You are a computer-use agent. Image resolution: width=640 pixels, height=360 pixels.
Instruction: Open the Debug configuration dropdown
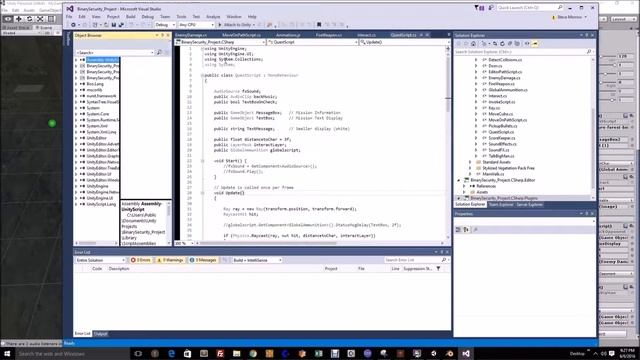click(165, 25)
